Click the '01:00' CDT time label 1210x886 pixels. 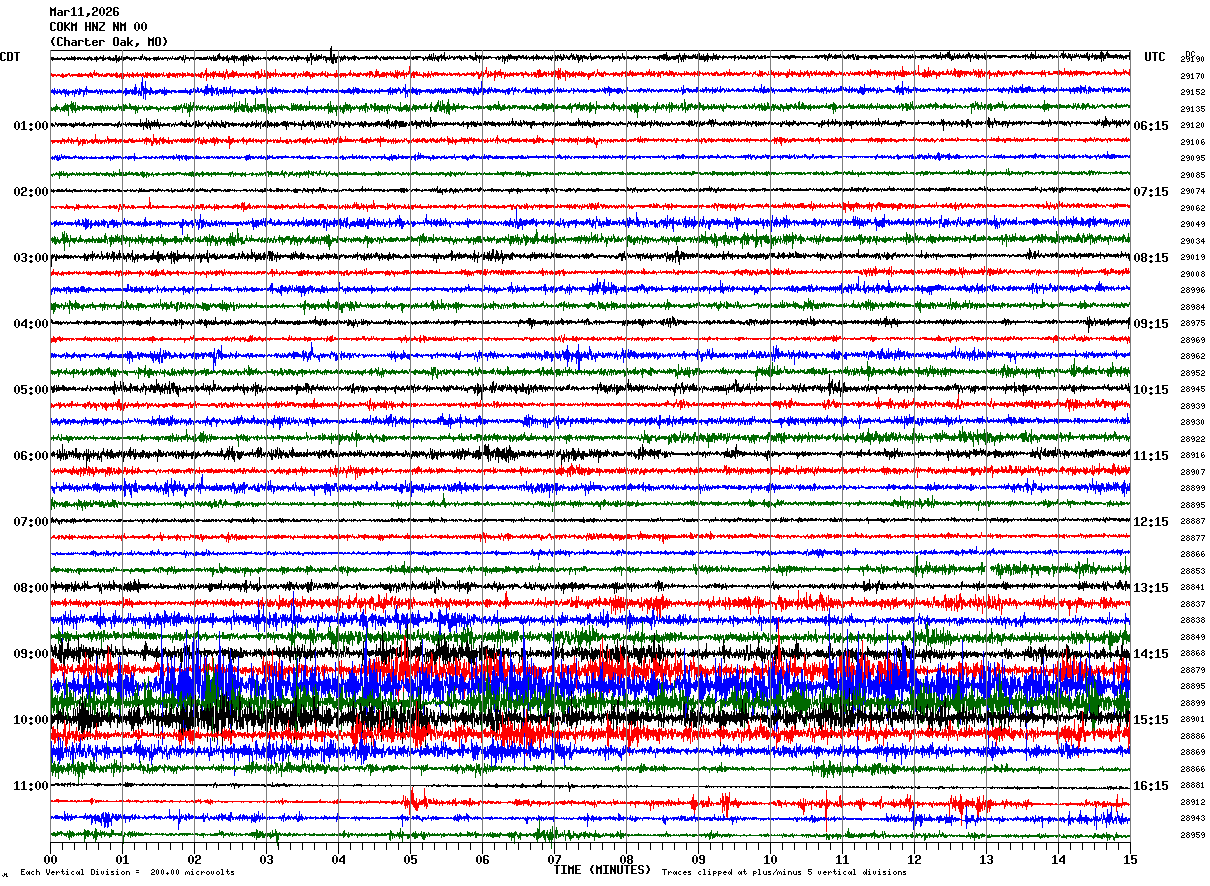[x=30, y=126]
